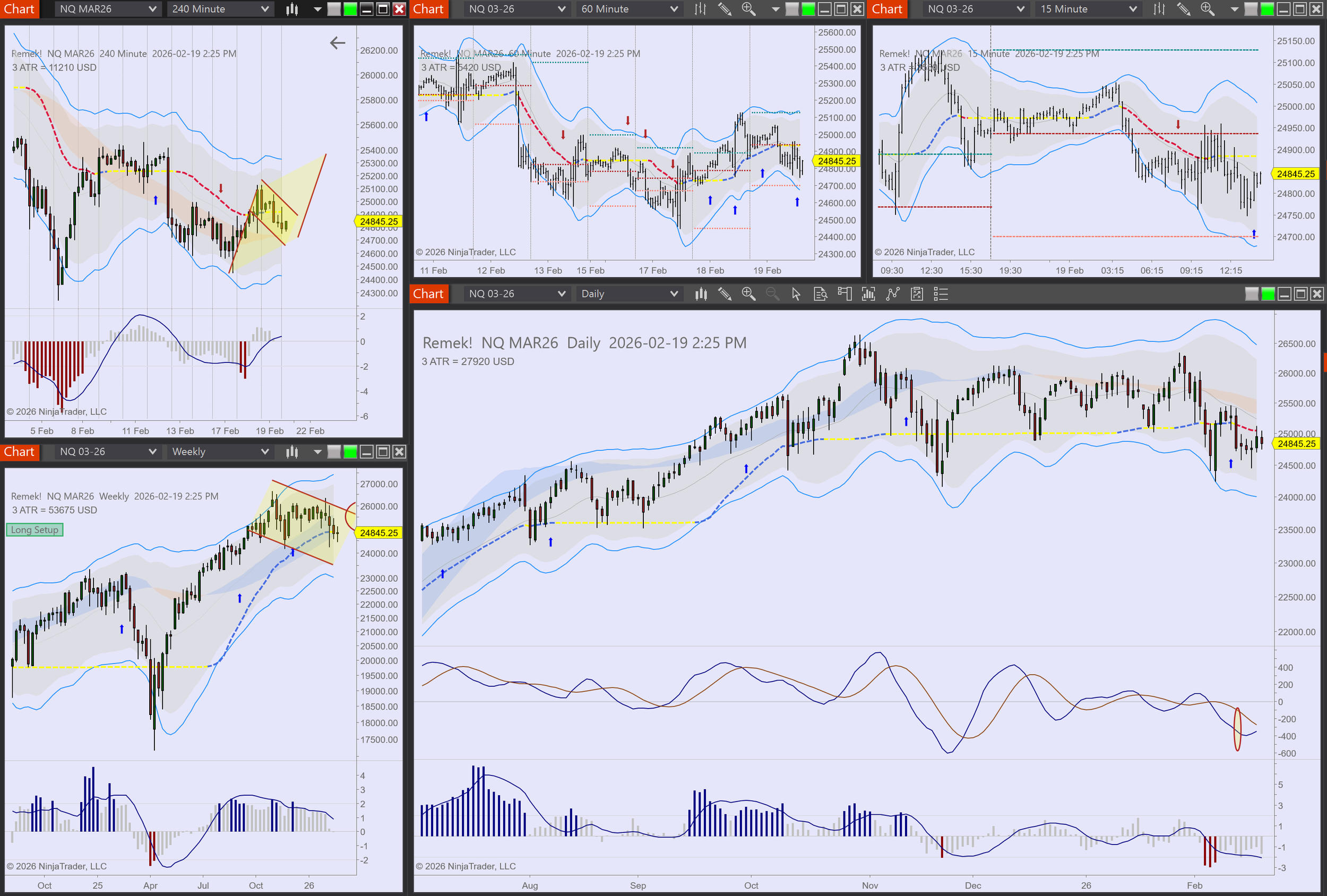This screenshot has height=896, width=1327.
Task: Expand the 240 Minute interval dropdown
Action: click(x=220, y=9)
